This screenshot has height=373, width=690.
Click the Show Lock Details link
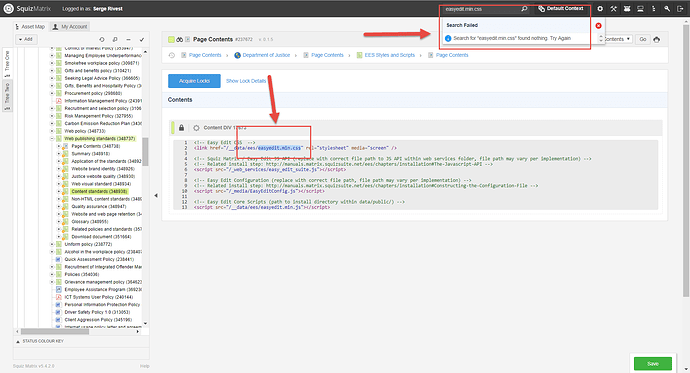(x=246, y=81)
